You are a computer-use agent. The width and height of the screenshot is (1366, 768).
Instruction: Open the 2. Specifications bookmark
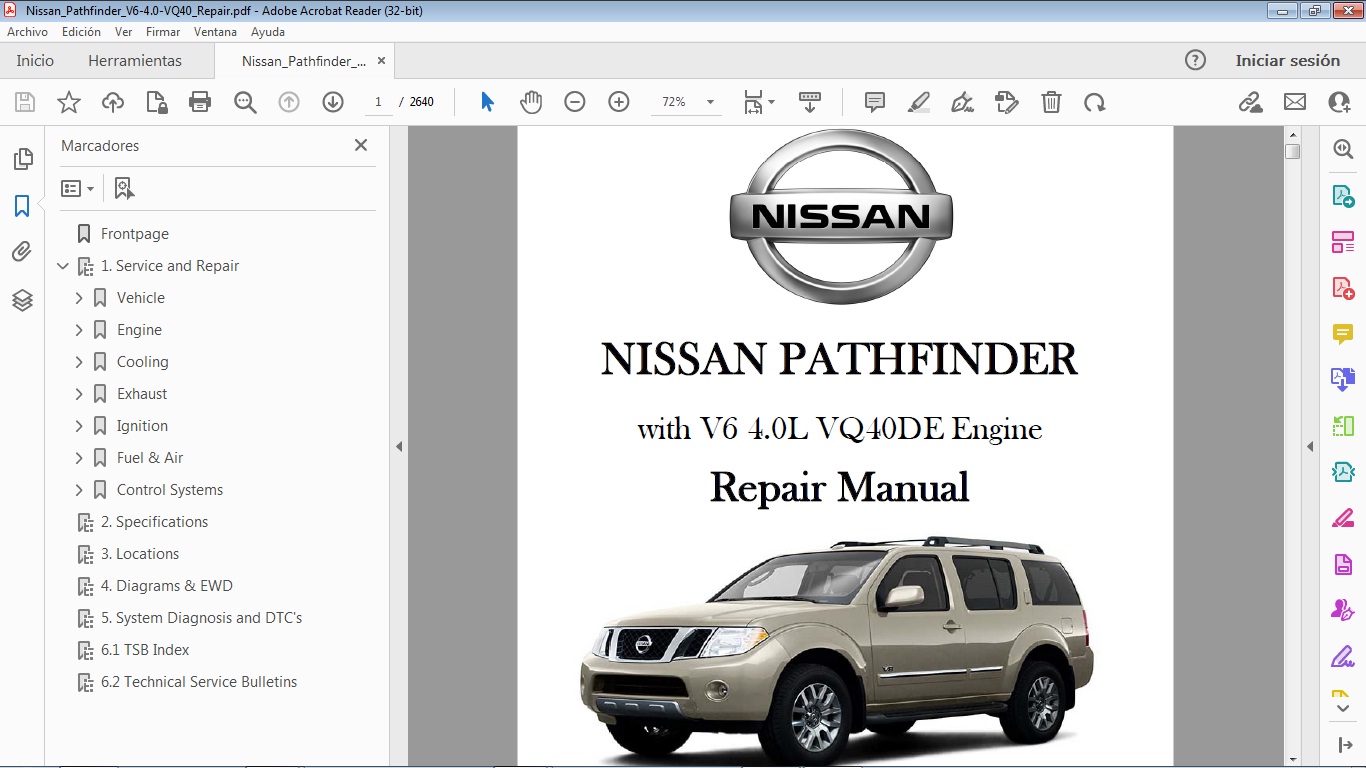[154, 522]
